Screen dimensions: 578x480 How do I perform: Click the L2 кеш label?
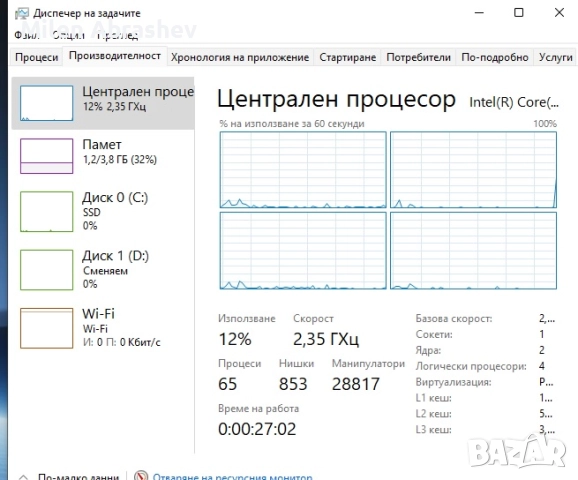pyautogui.click(x=434, y=414)
